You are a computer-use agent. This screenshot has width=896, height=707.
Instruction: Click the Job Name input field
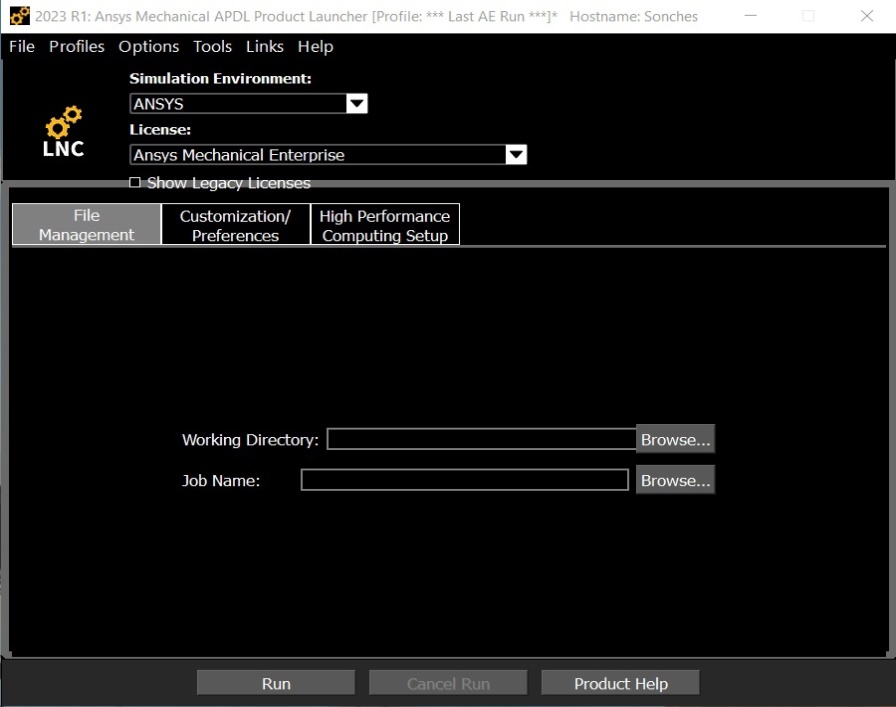click(x=465, y=480)
